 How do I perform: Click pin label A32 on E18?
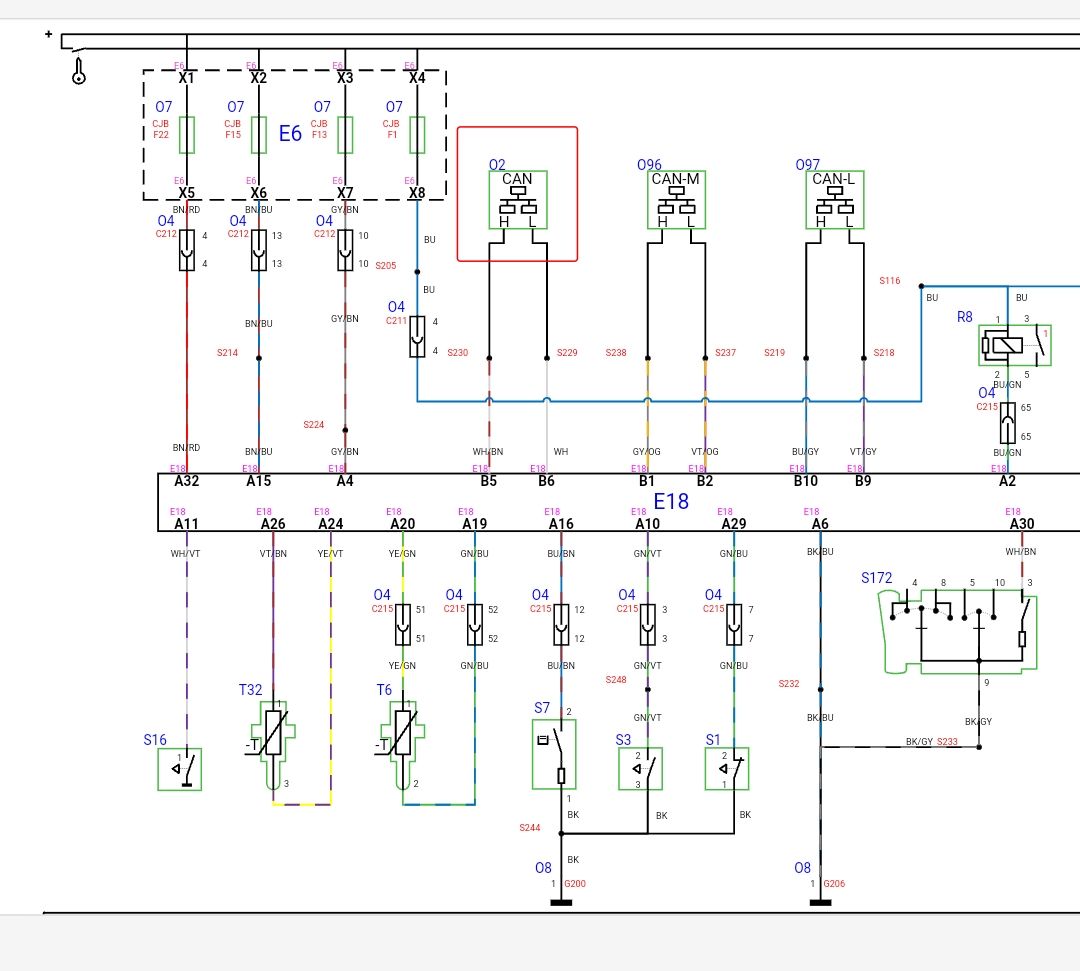[x=187, y=481]
